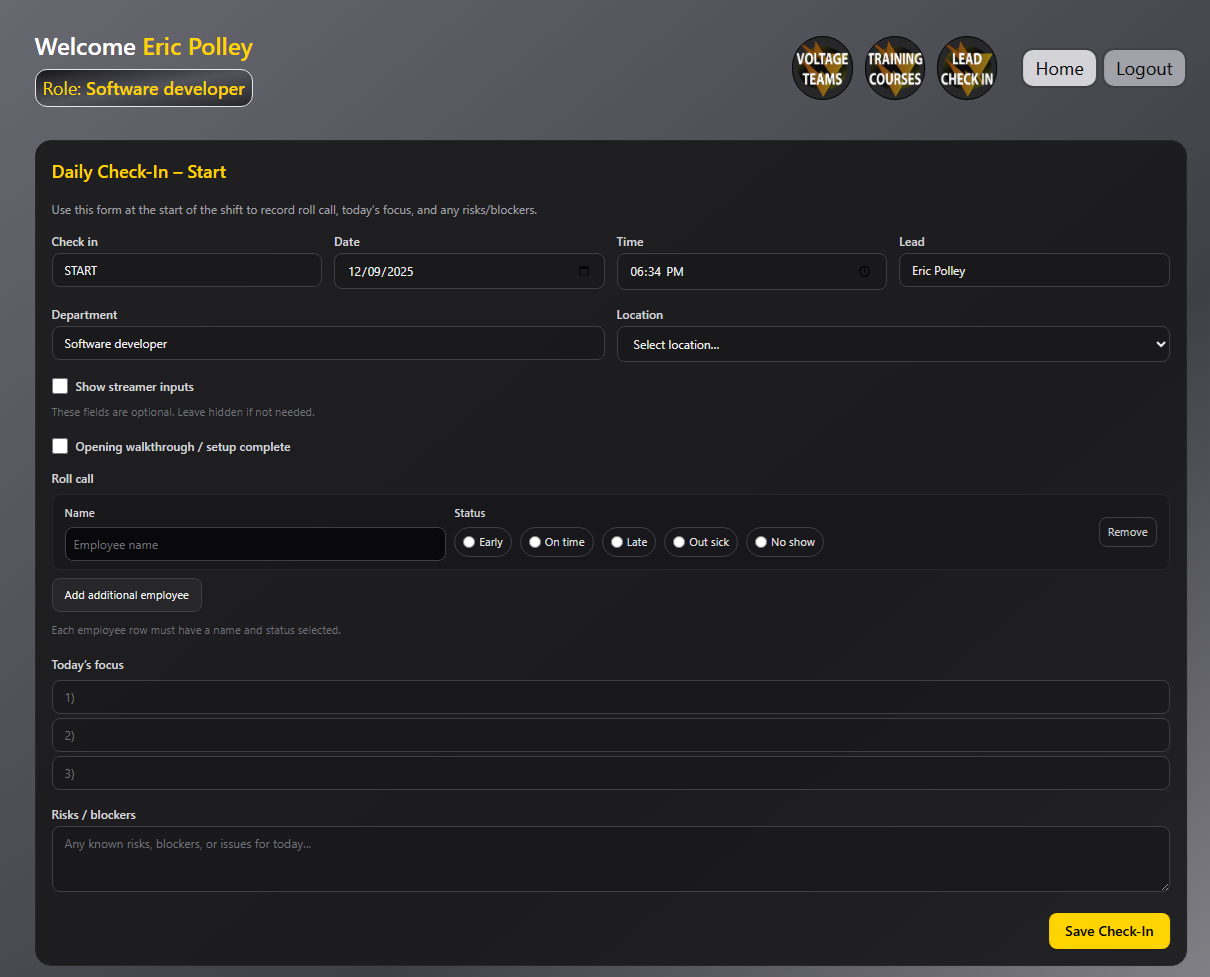Image resolution: width=1210 pixels, height=977 pixels.
Task: Click the Risks / blockers text area
Action: pos(610,858)
